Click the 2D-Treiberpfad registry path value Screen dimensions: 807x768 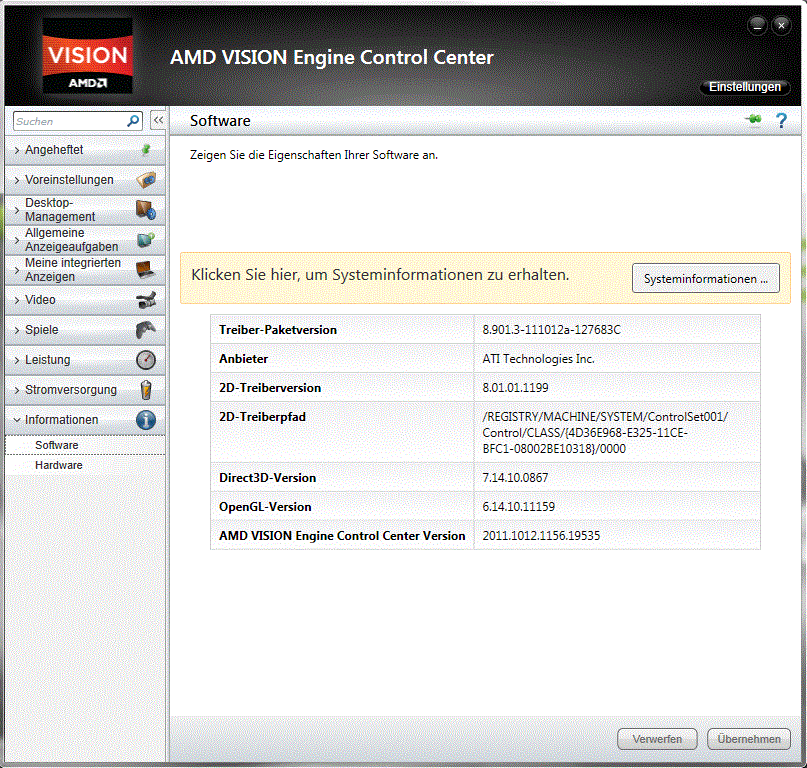click(605, 433)
